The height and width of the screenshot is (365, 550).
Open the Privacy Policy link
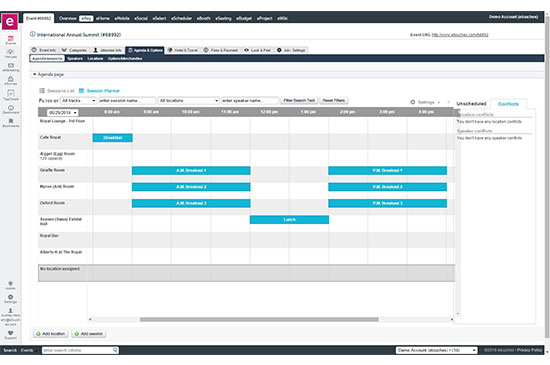pyautogui.click(x=529, y=350)
